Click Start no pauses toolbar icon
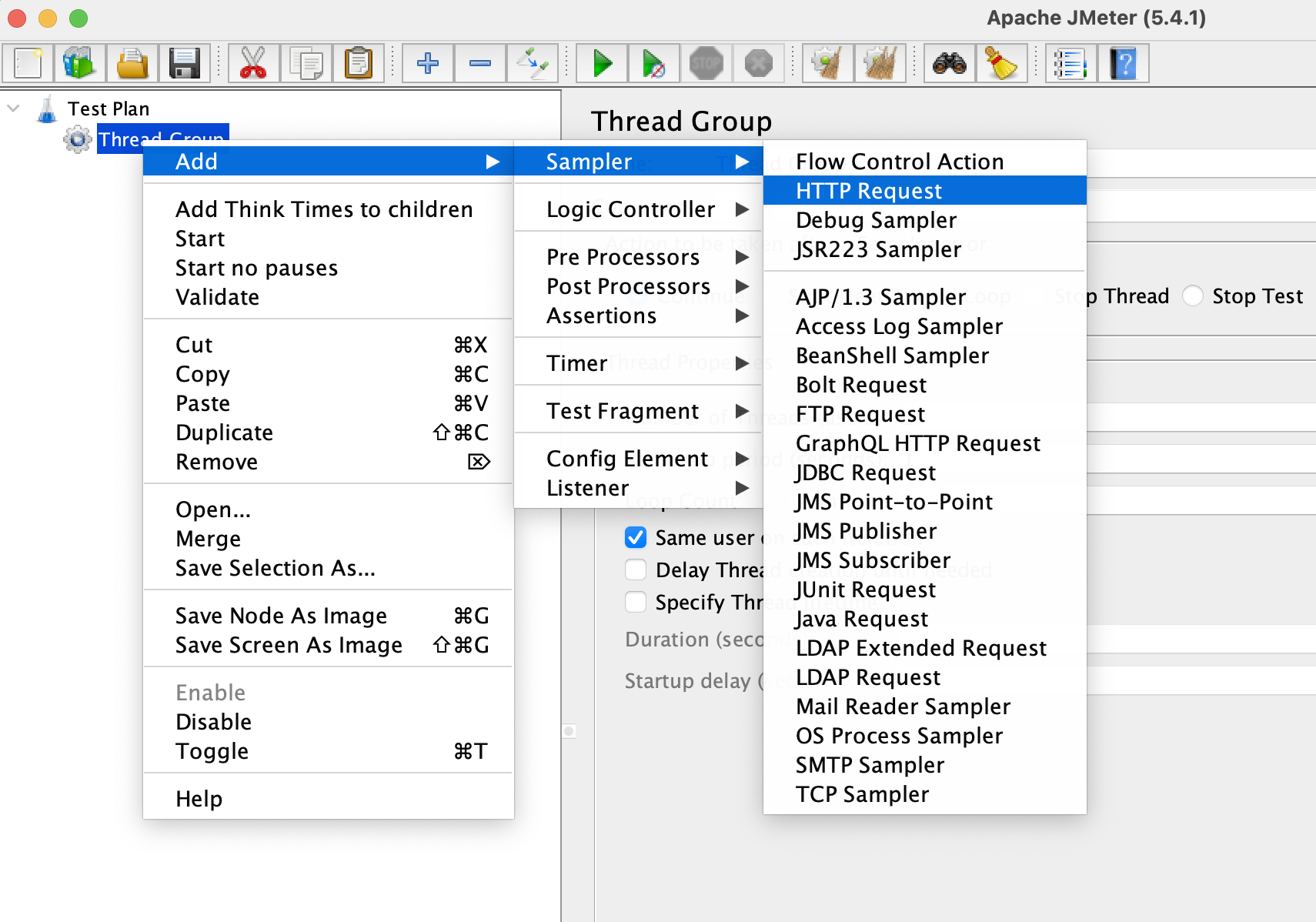Viewport: 1316px width, 922px height. [653, 63]
